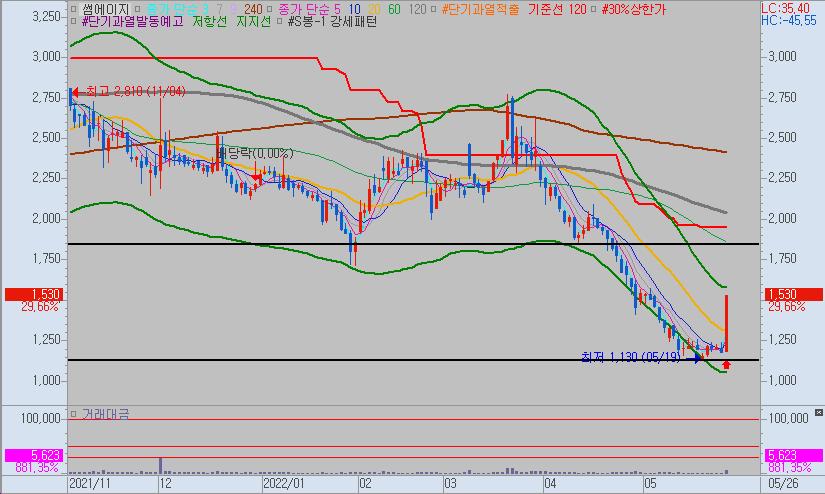This screenshot has height=494, width=825.
Task: Select the green 저항선 legend label
Action: (x=209, y=22)
